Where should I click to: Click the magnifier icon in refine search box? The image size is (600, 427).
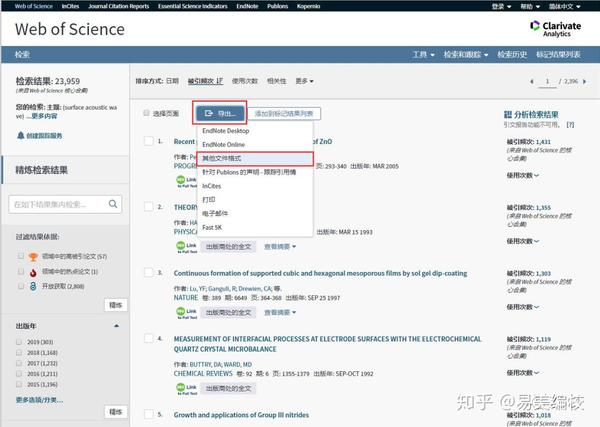point(113,204)
